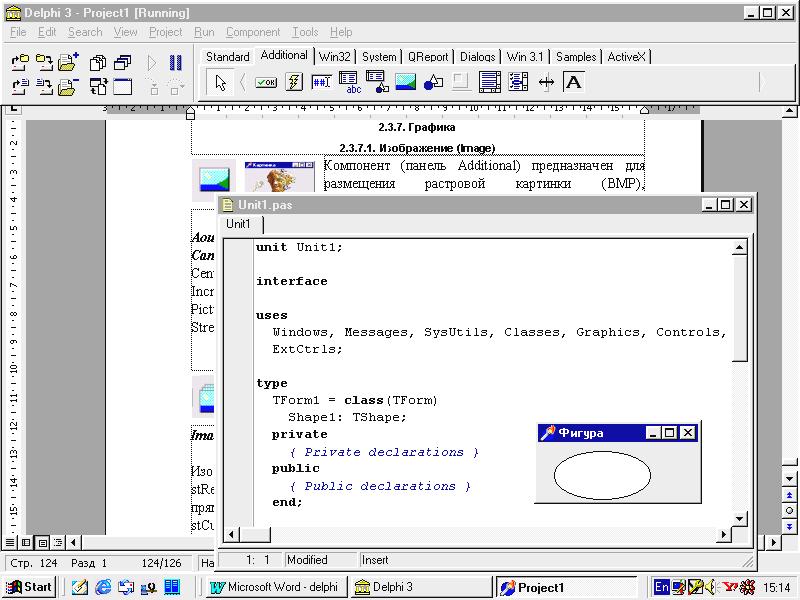800x600 pixels.
Task: Switch to Delphi 3 taskbar button
Action: coord(420,587)
